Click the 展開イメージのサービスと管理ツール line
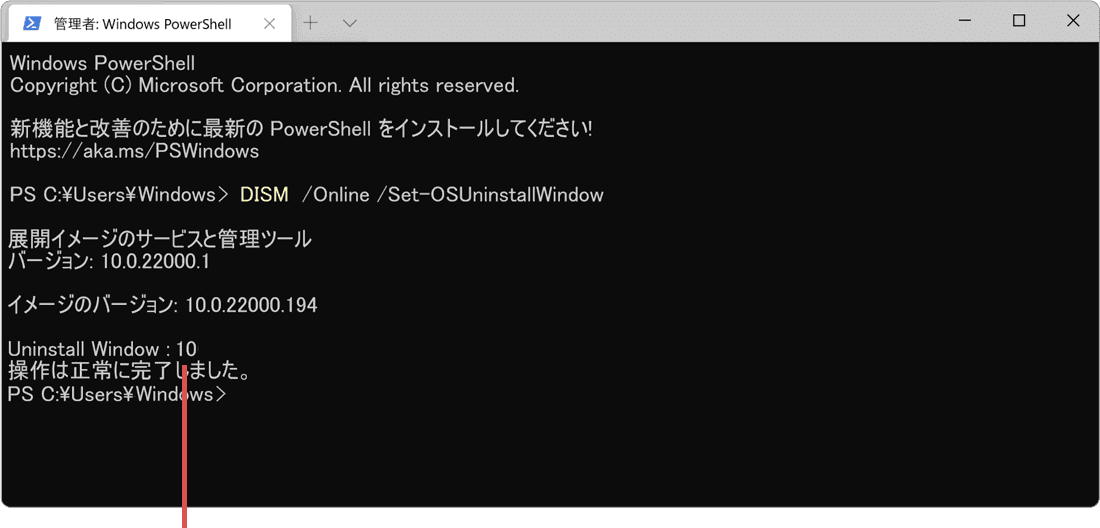 click(x=160, y=240)
